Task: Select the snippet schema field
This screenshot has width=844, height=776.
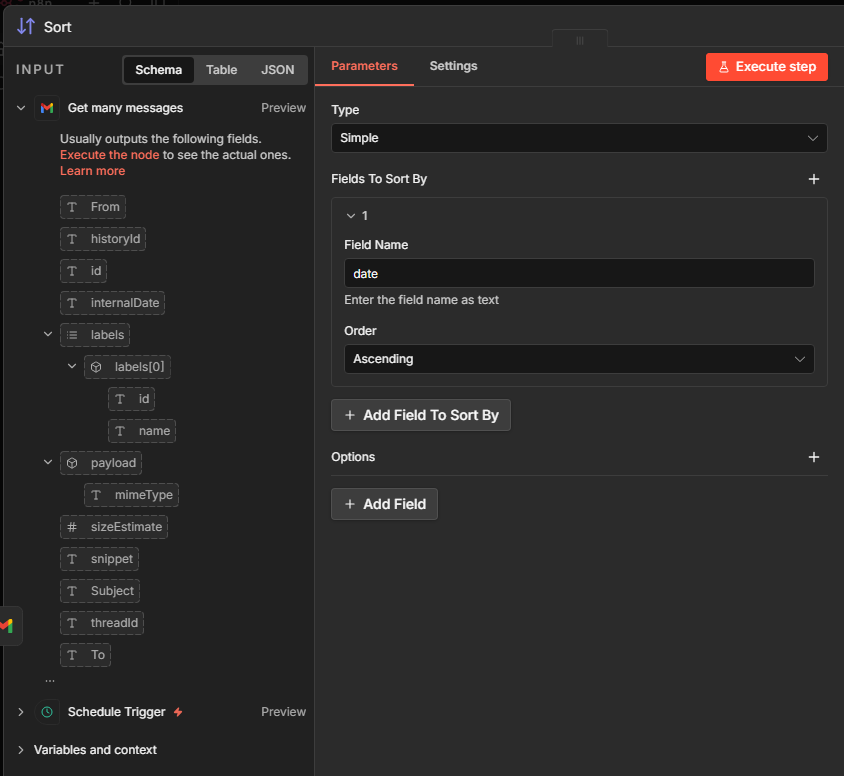Action: pos(100,559)
